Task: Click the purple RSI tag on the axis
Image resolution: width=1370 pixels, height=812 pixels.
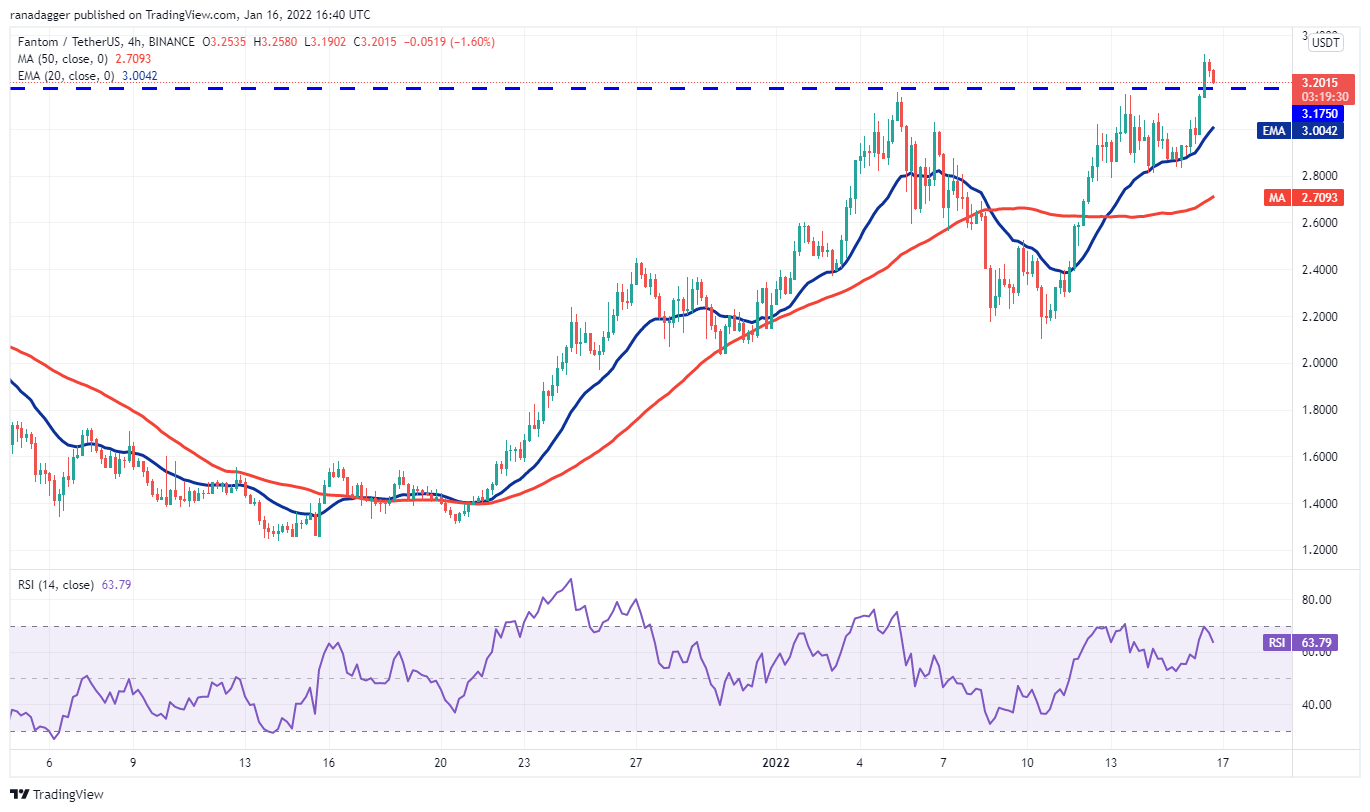Action: tap(1276, 643)
